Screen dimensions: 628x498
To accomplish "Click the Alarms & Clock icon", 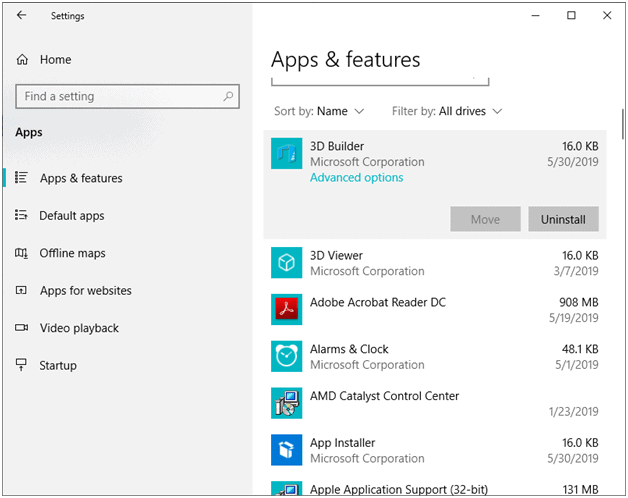I will coord(286,356).
